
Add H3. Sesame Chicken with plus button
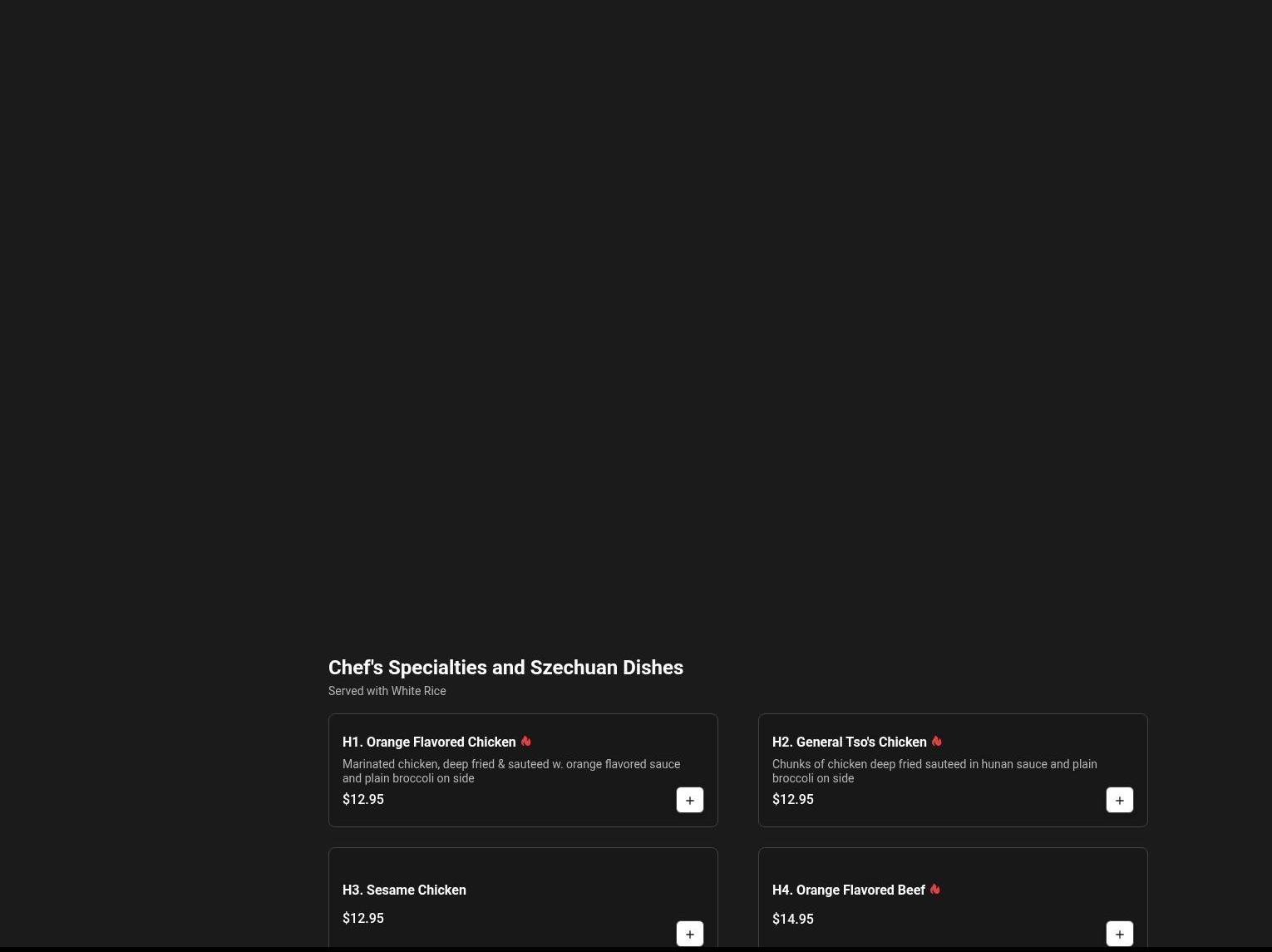[x=690, y=934]
